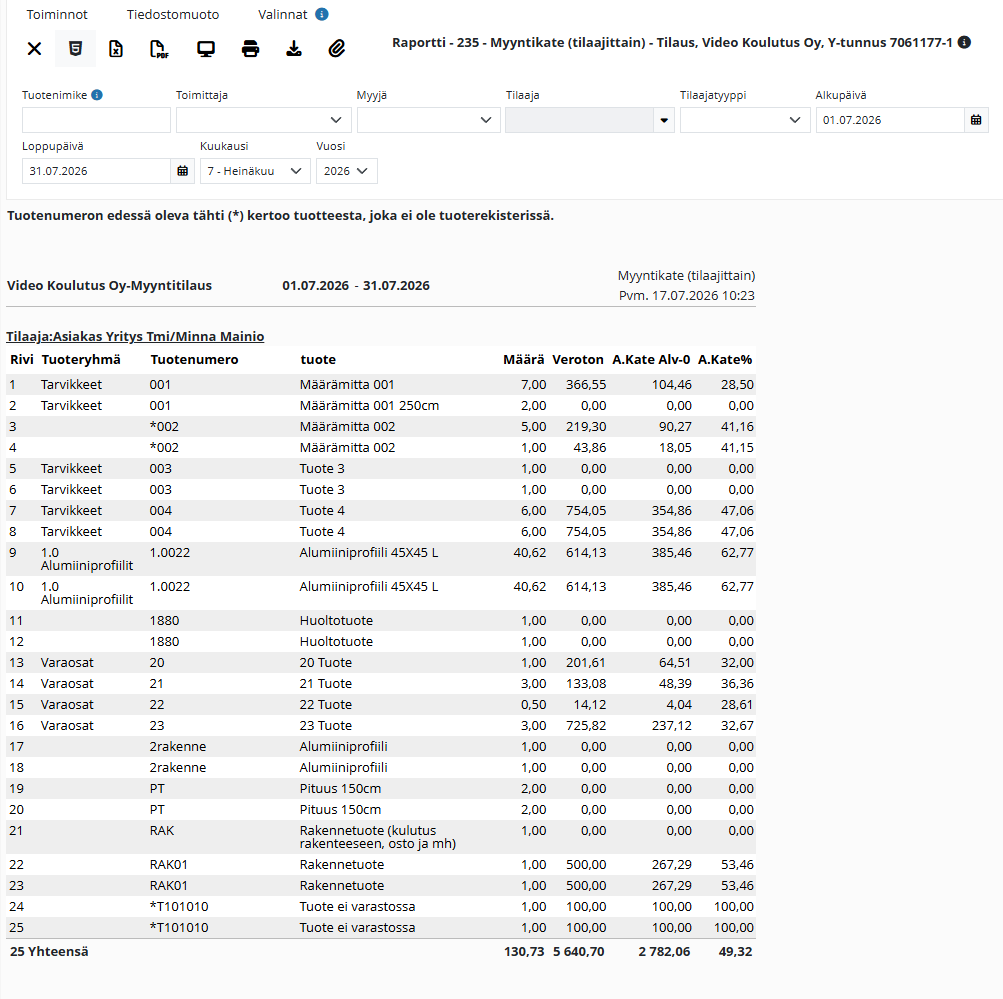Download the report with download icon
Viewport: 1003px width, 999px height.
(x=294, y=49)
